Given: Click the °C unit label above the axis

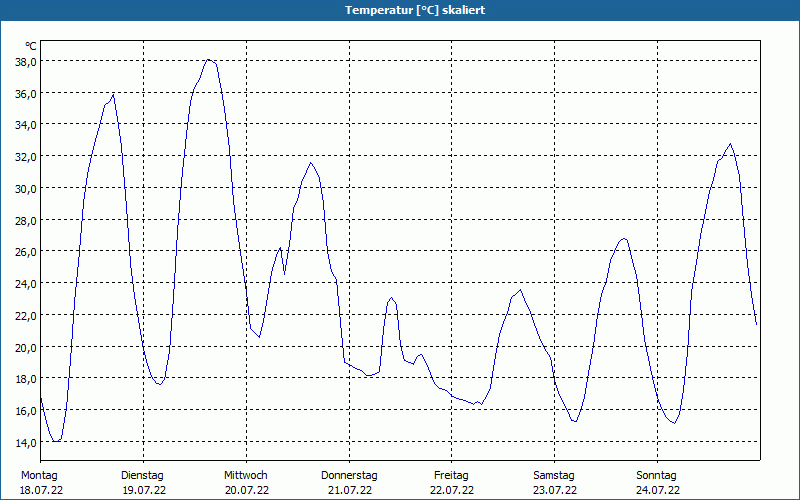Looking at the screenshot, I should tap(31, 46).
